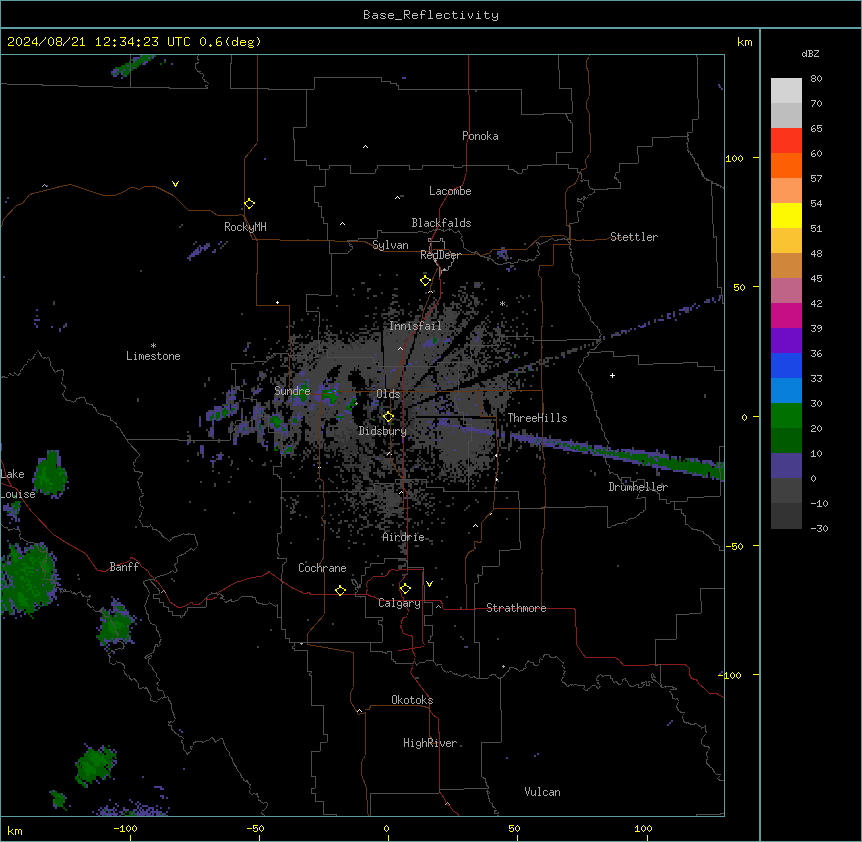Click the RockyMH label
This screenshot has width=862, height=842.
(x=245, y=227)
